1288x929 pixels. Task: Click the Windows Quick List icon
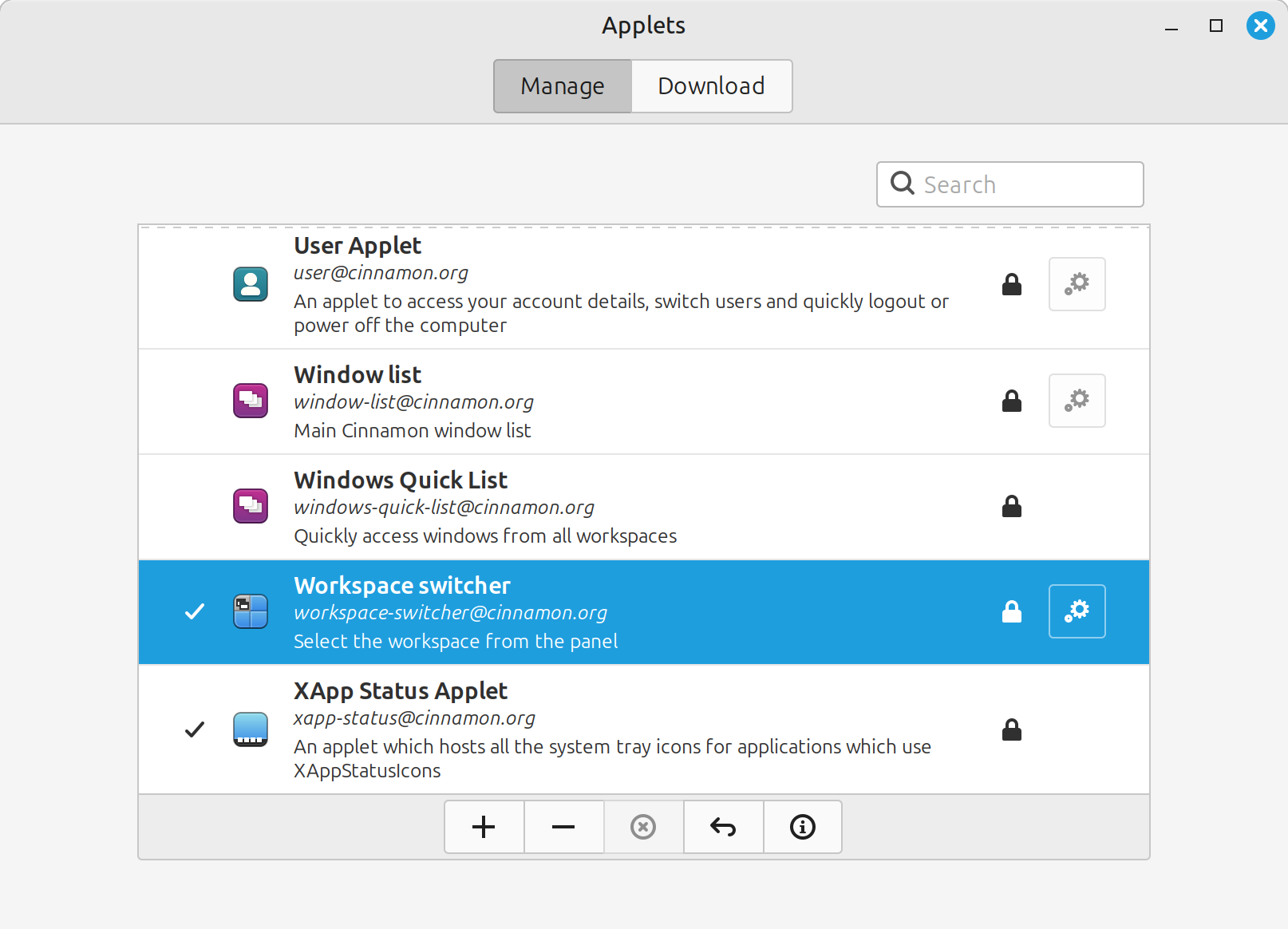pos(251,506)
